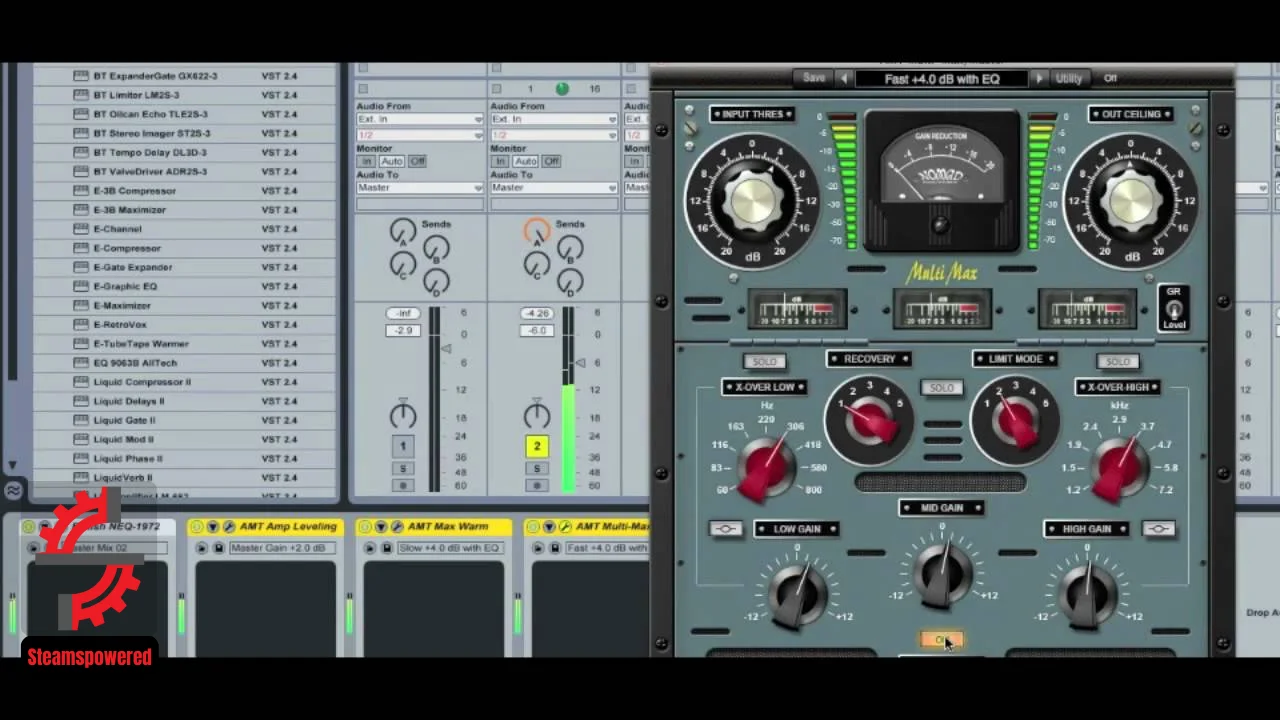Click the link icon left of LOW GAIN

726,529
